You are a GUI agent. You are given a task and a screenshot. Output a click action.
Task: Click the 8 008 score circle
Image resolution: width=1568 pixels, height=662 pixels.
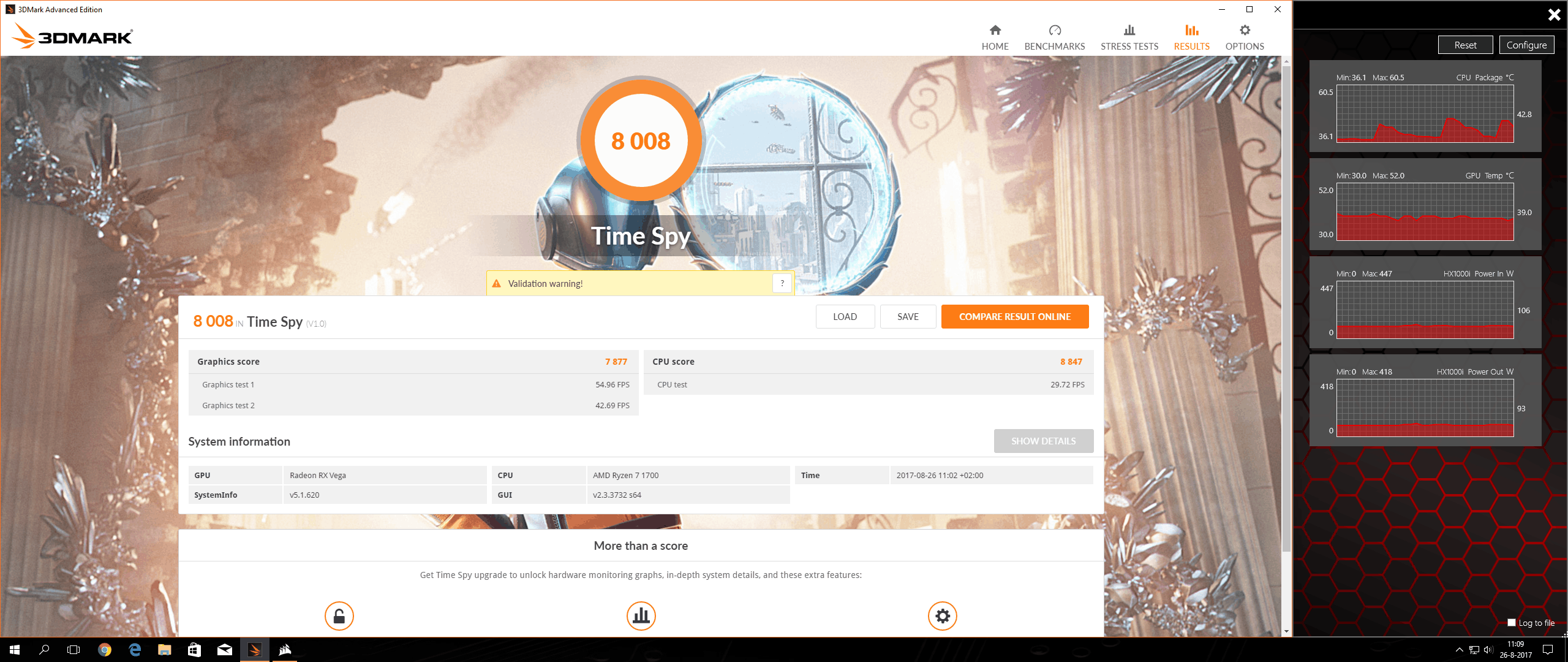coord(641,140)
